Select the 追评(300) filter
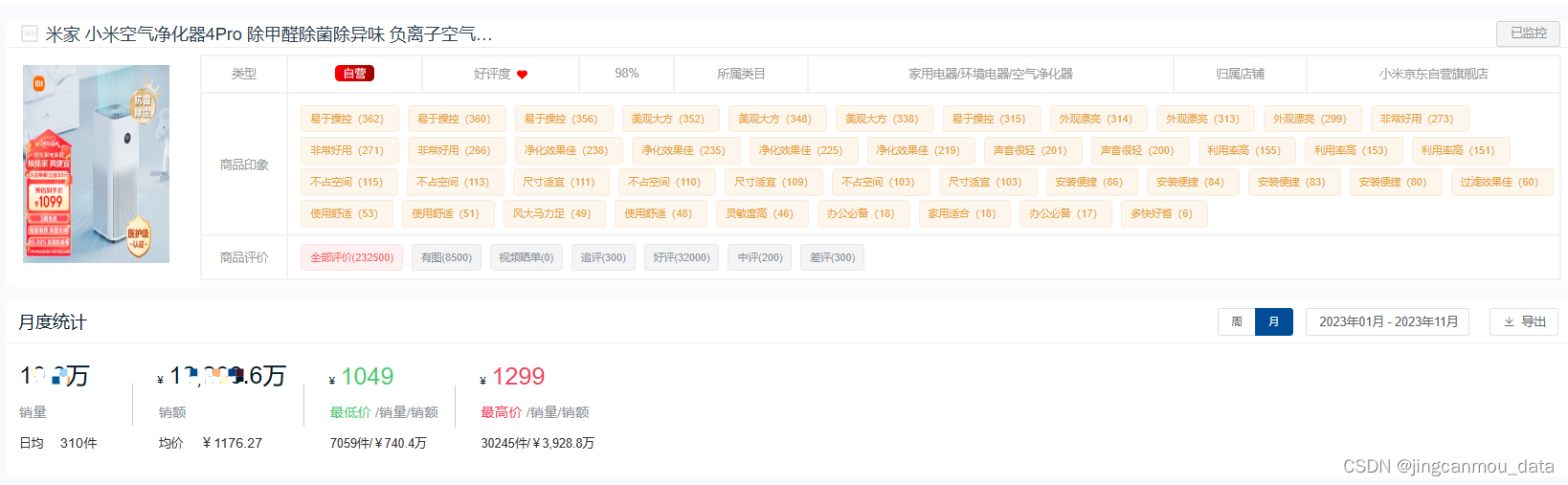Image resolution: width=1568 pixels, height=485 pixels. [x=603, y=257]
